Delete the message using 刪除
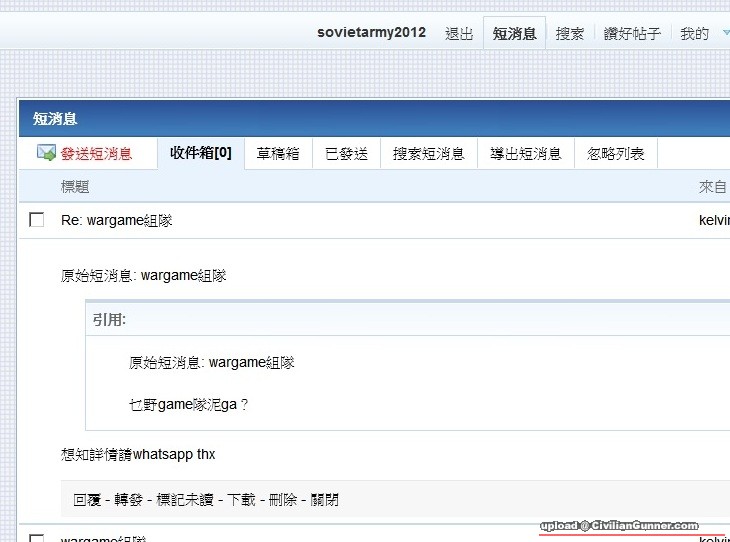730x542 pixels. click(x=283, y=499)
